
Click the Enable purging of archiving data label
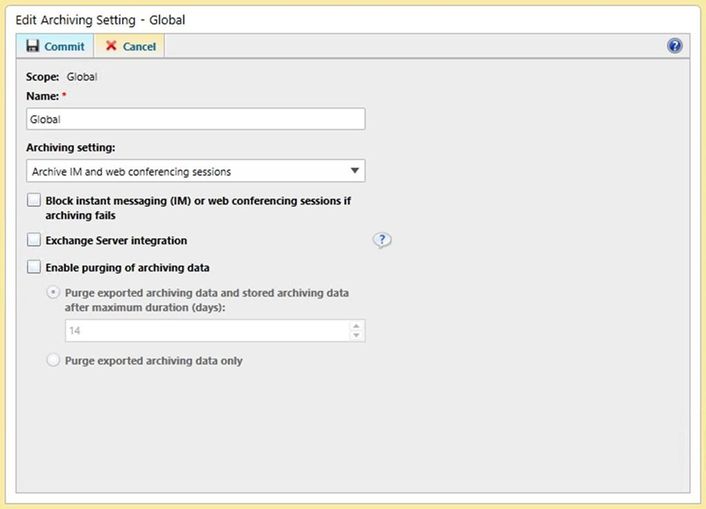tap(127, 267)
